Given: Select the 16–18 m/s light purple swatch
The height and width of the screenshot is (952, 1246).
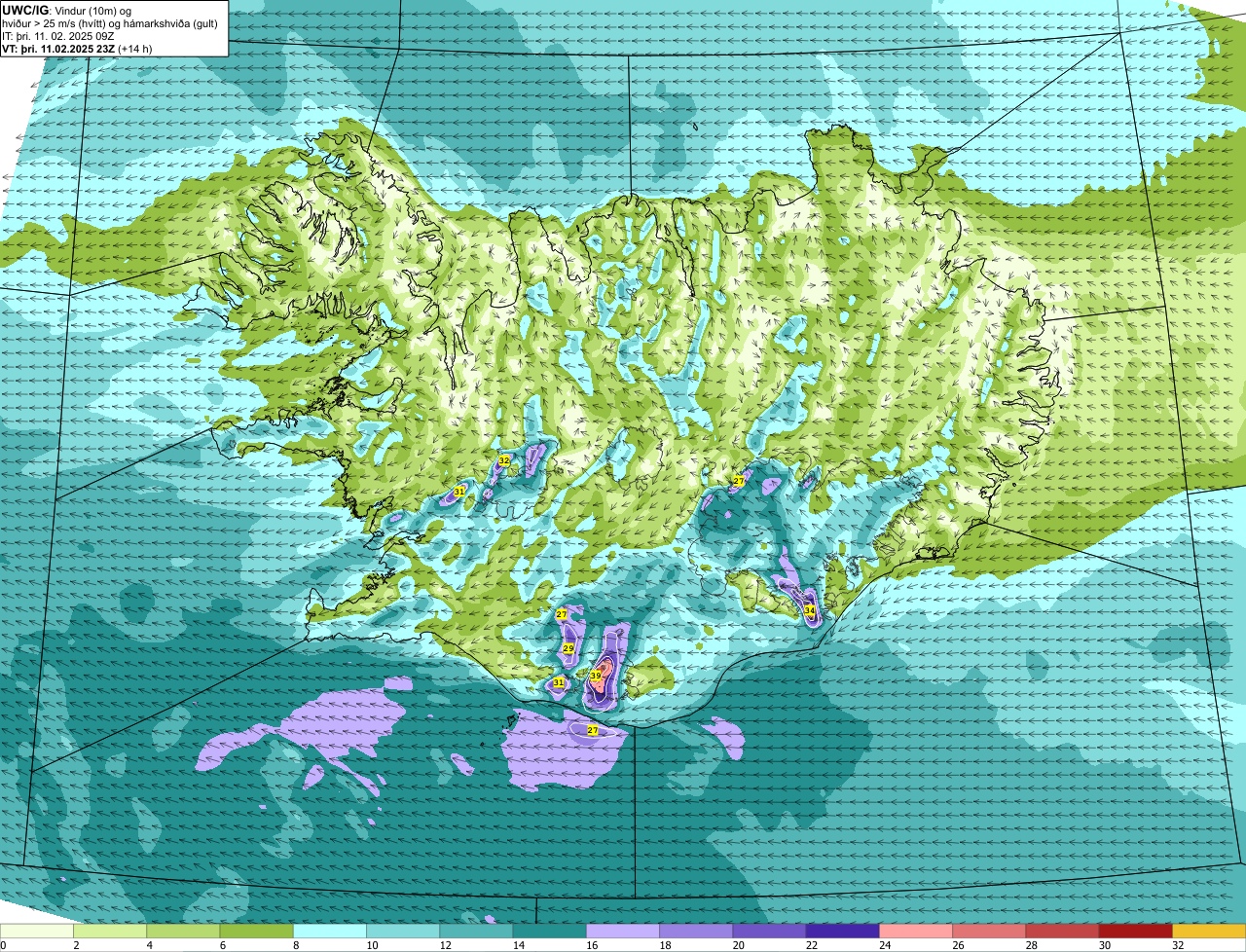Looking at the screenshot, I should (x=623, y=931).
